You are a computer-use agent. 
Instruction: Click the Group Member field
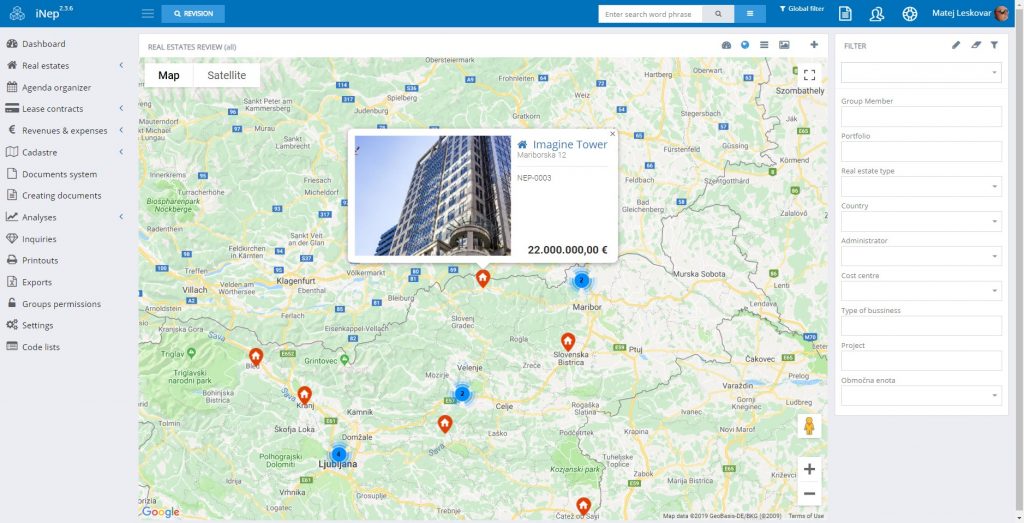tap(921, 116)
